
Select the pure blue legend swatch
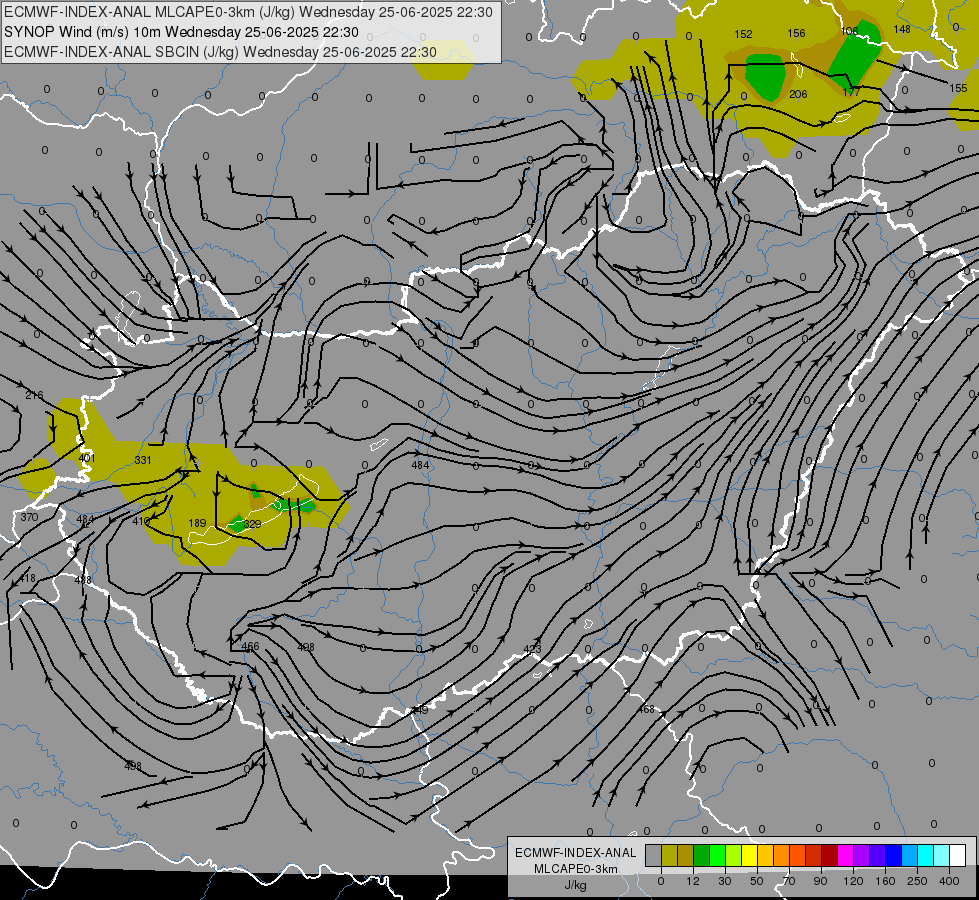[893, 855]
